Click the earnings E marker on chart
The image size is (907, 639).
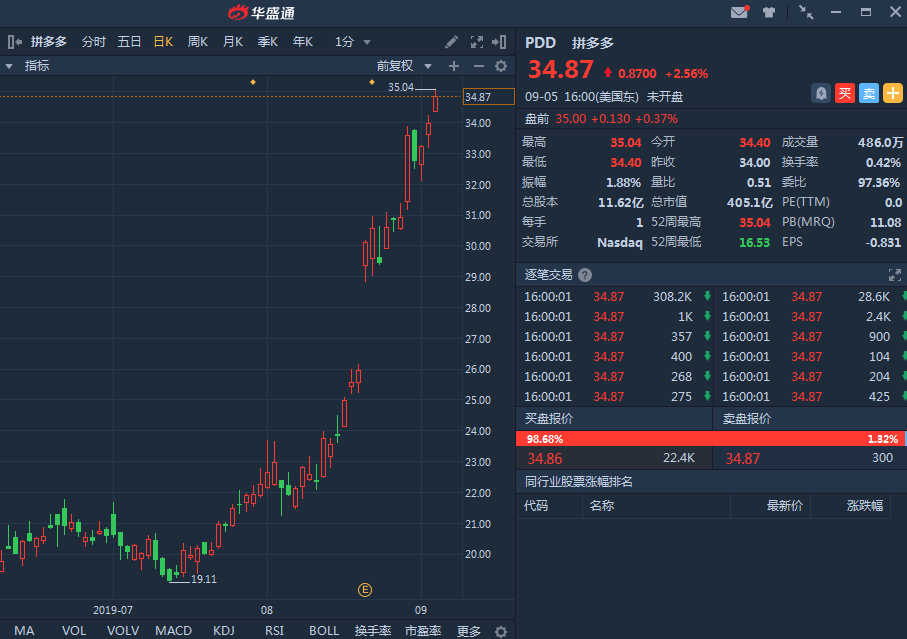coord(365,590)
